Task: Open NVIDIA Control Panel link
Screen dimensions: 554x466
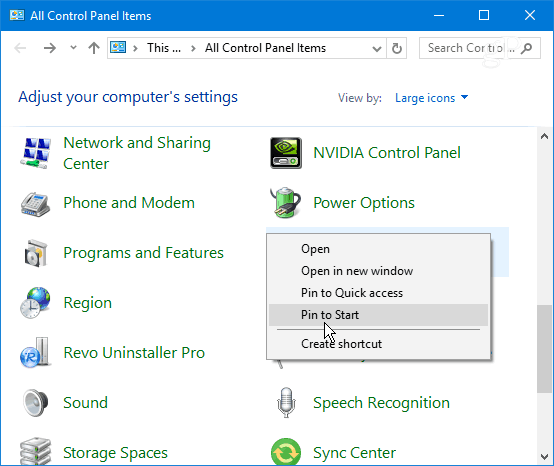Action: click(387, 153)
